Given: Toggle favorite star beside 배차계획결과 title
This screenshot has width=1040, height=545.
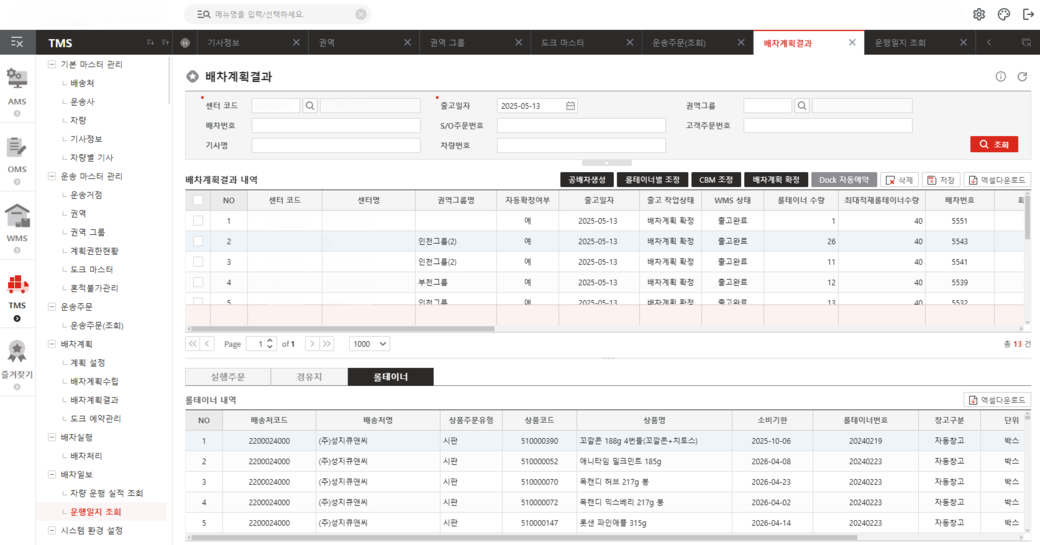Looking at the screenshot, I should coord(192,76).
